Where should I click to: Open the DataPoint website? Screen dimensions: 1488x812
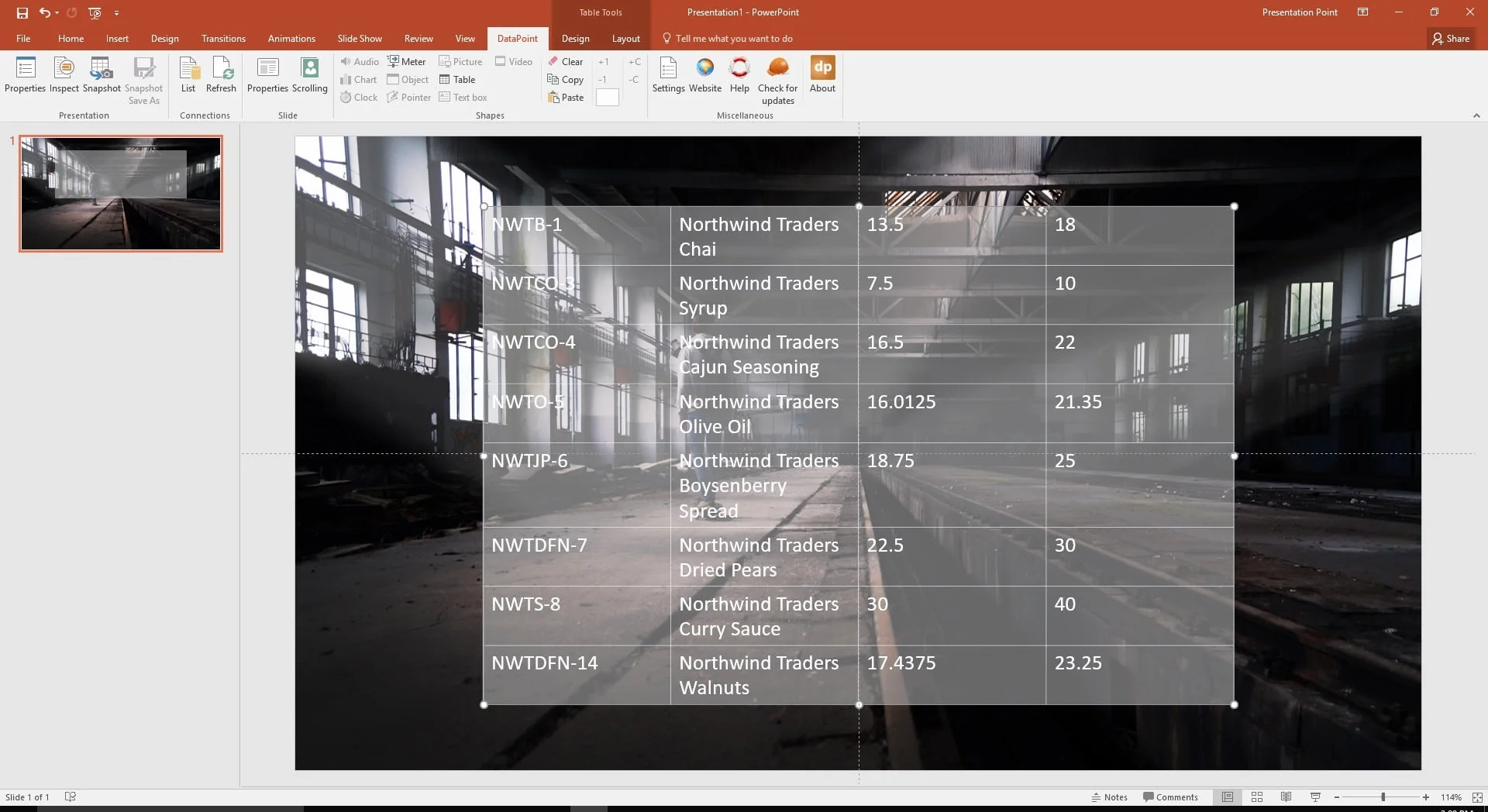pyautogui.click(x=704, y=75)
